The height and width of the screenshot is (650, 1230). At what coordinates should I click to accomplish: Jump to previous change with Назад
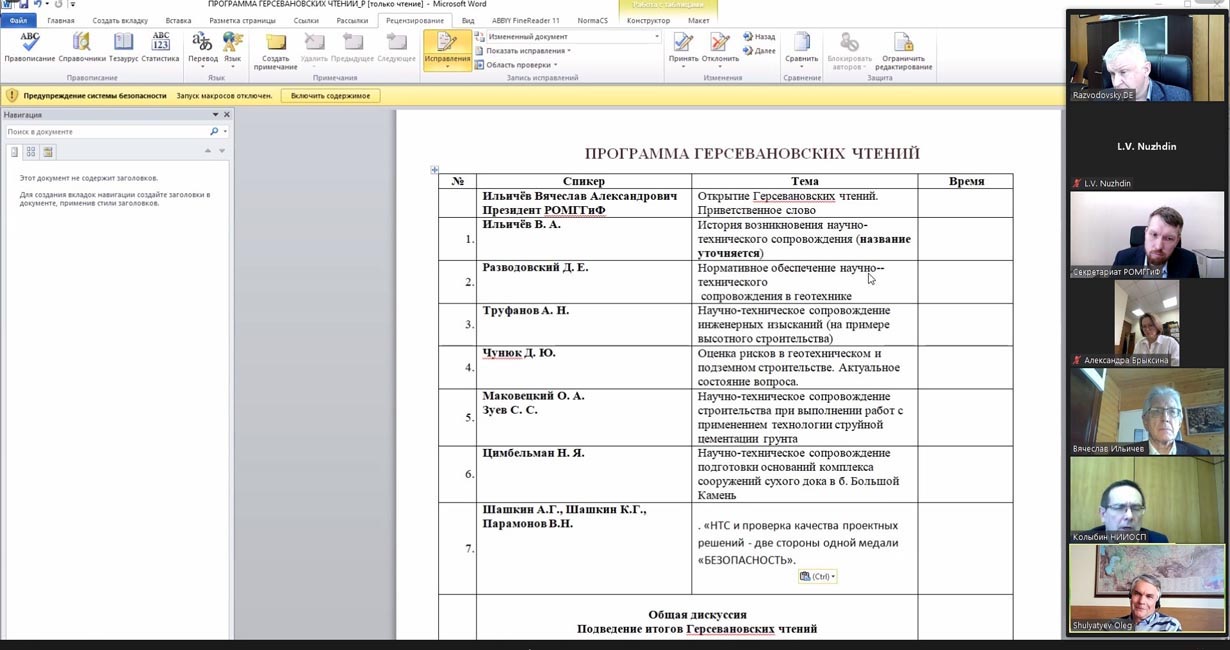click(x=759, y=37)
